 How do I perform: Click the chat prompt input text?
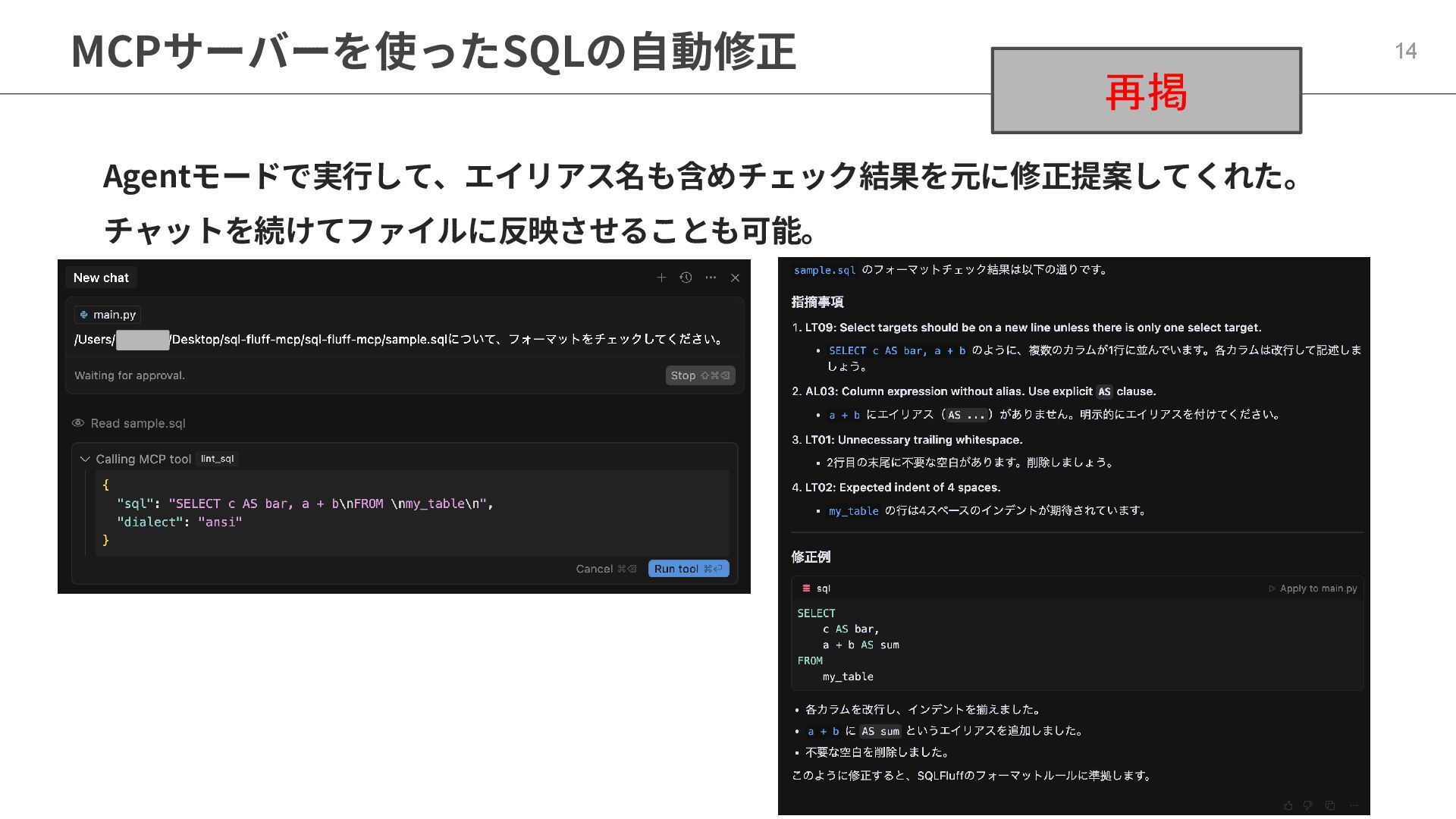click(398, 339)
